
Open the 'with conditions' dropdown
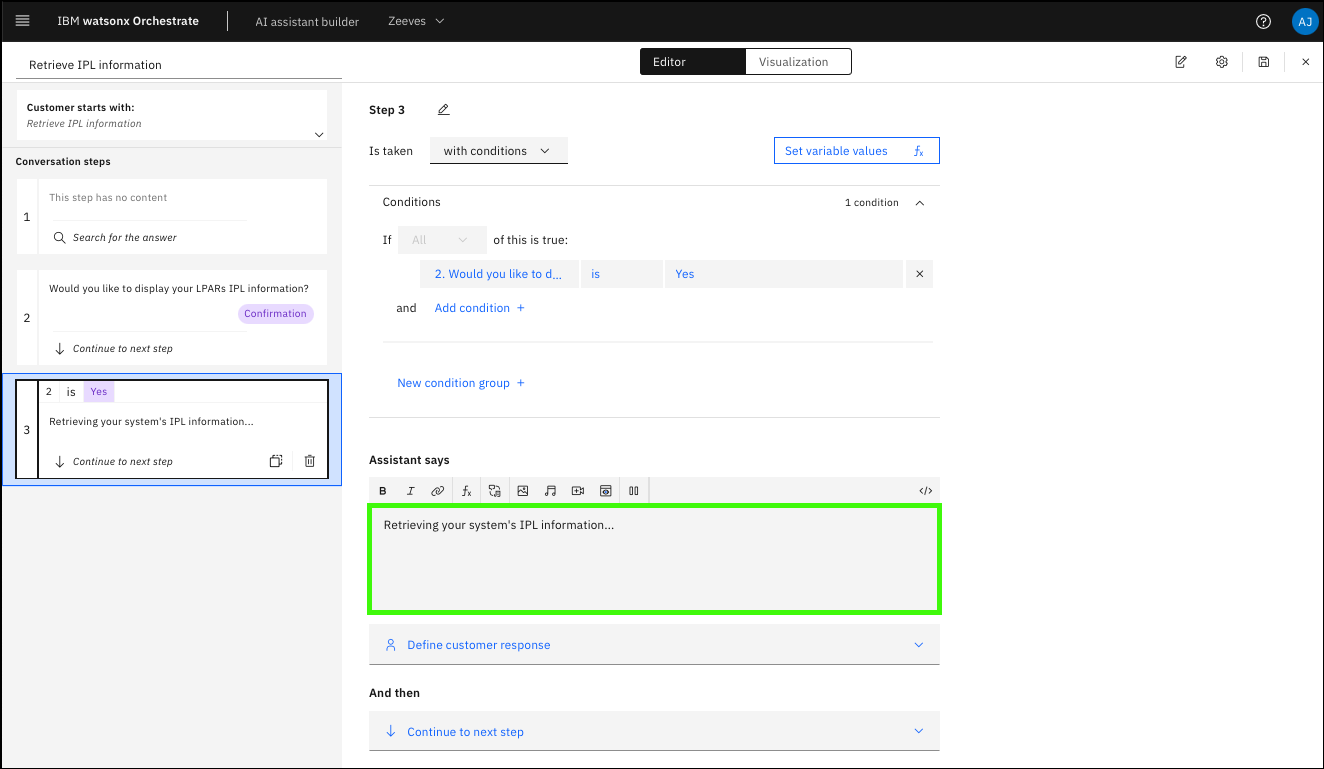pos(498,151)
